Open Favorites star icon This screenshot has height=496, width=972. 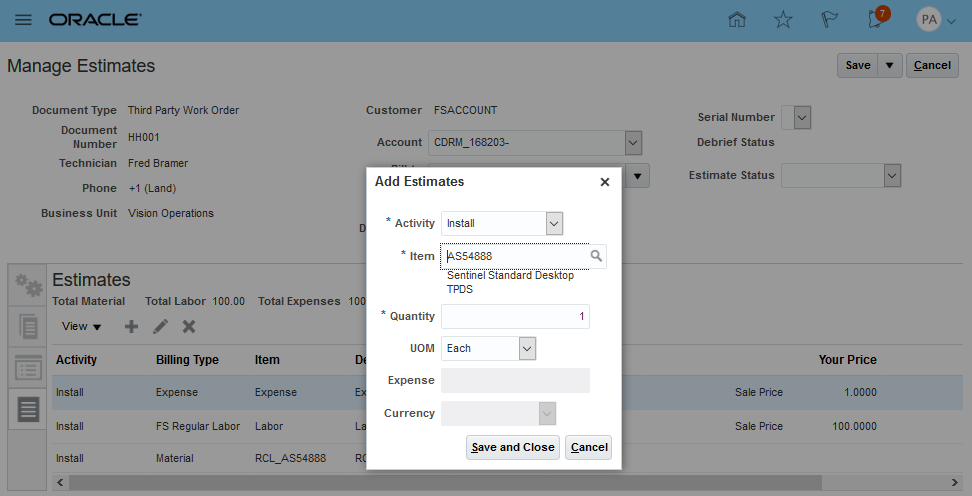(783, 20)
